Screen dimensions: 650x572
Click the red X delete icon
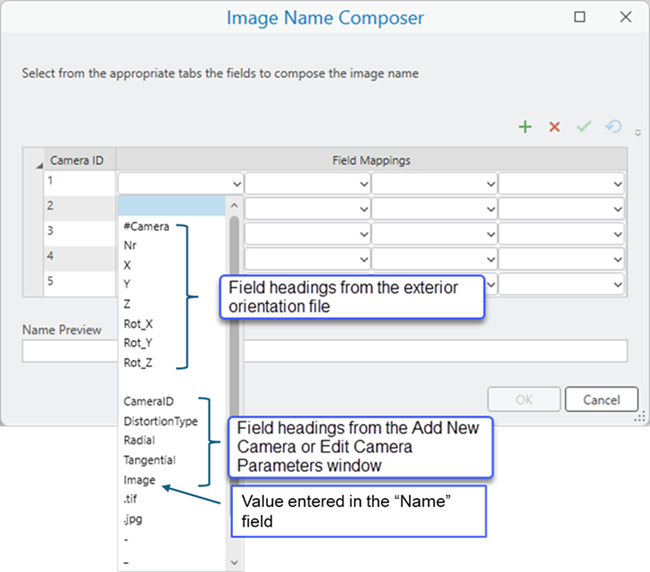coord(554,127)
